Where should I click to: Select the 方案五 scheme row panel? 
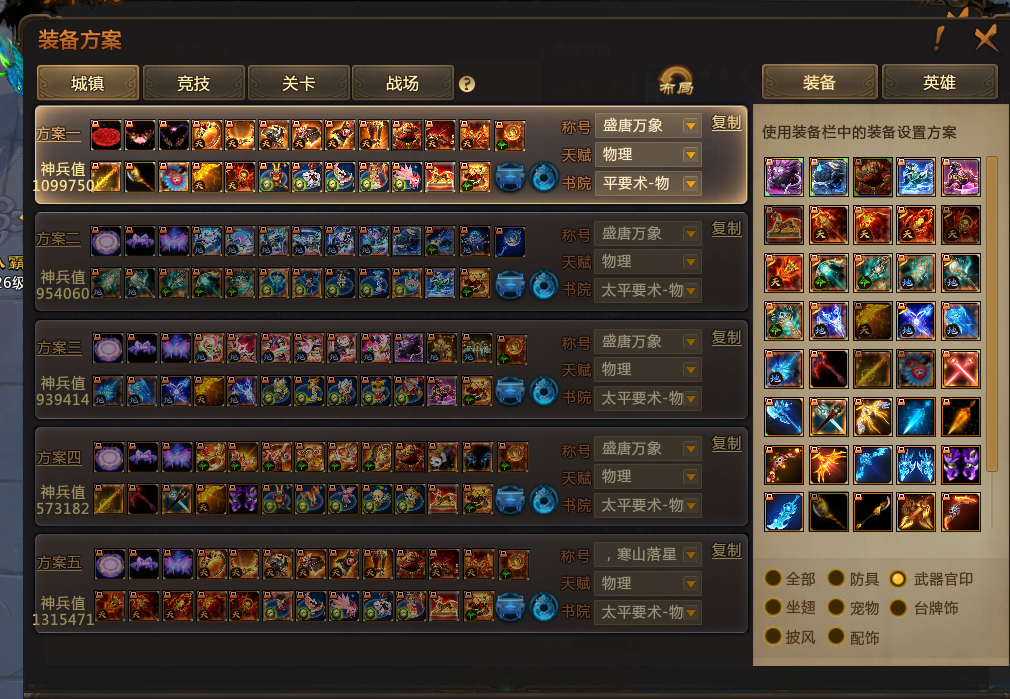[391, 583]
